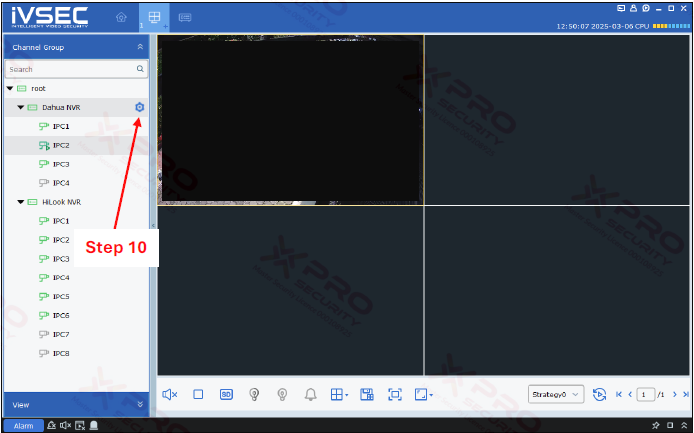The width and height of the screenshot is (694, 433).
Task: Jump to the first page
Action: point(619,394)
